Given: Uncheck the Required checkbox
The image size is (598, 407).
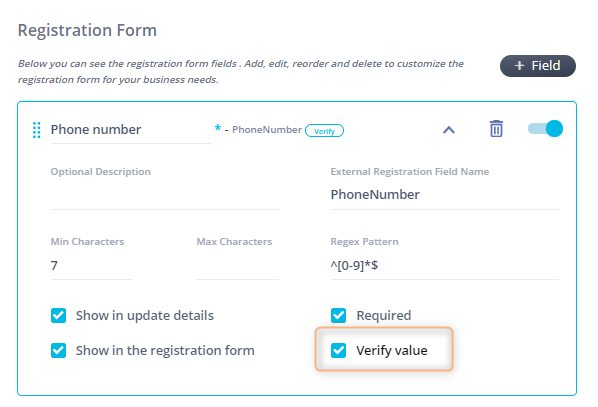Looking at the screenshot, I should click(x=338, y=315).
